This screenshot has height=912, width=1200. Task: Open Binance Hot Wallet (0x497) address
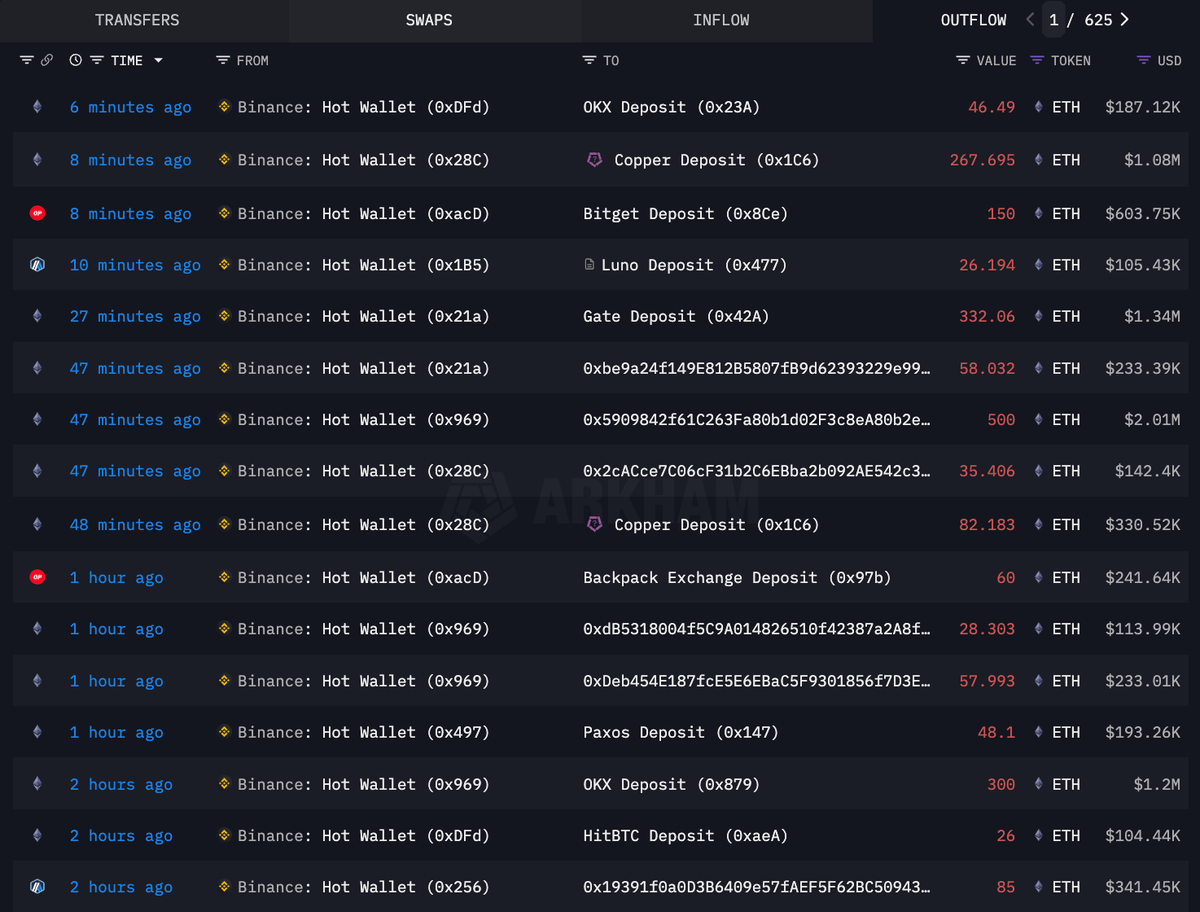(x=364, y=733)
